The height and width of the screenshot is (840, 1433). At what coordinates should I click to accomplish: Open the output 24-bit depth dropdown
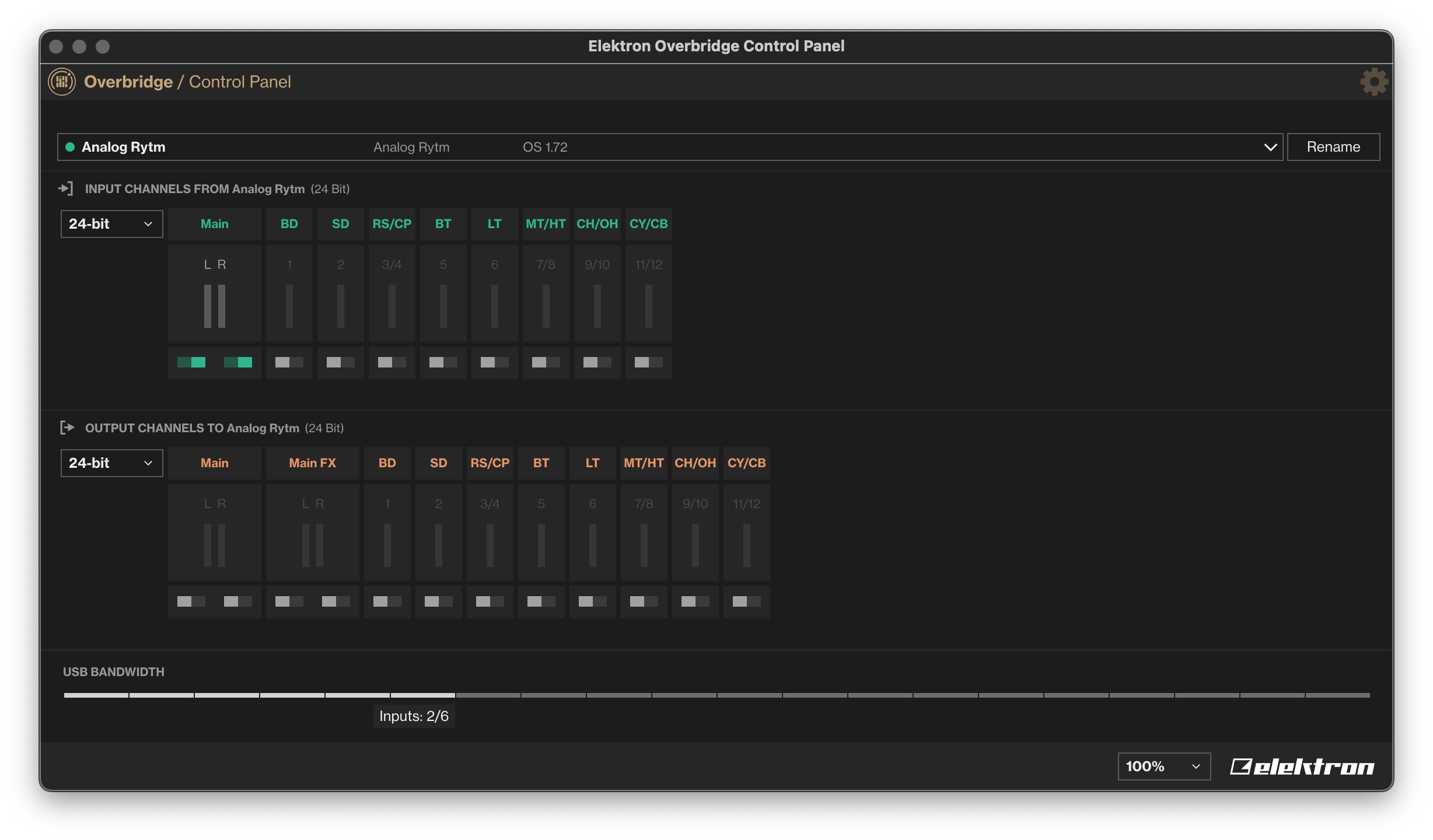[x=111, y=463]
